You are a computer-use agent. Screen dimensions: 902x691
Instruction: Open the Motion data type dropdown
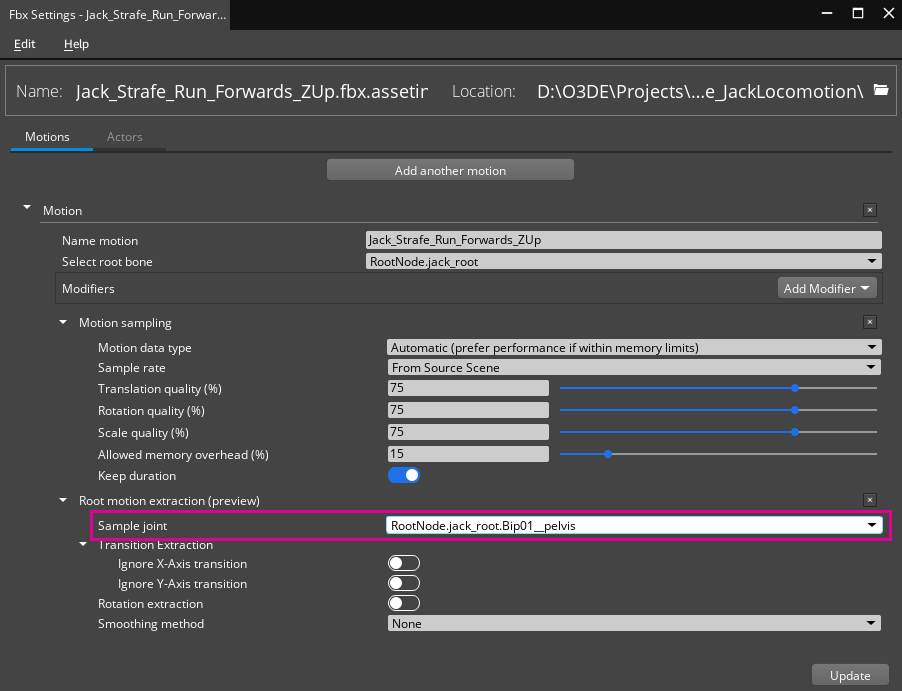point(871,345)
